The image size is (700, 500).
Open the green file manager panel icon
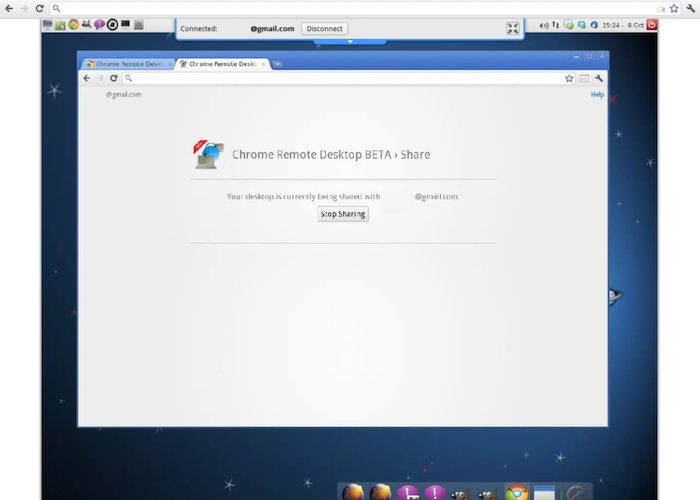pos(60,25)
